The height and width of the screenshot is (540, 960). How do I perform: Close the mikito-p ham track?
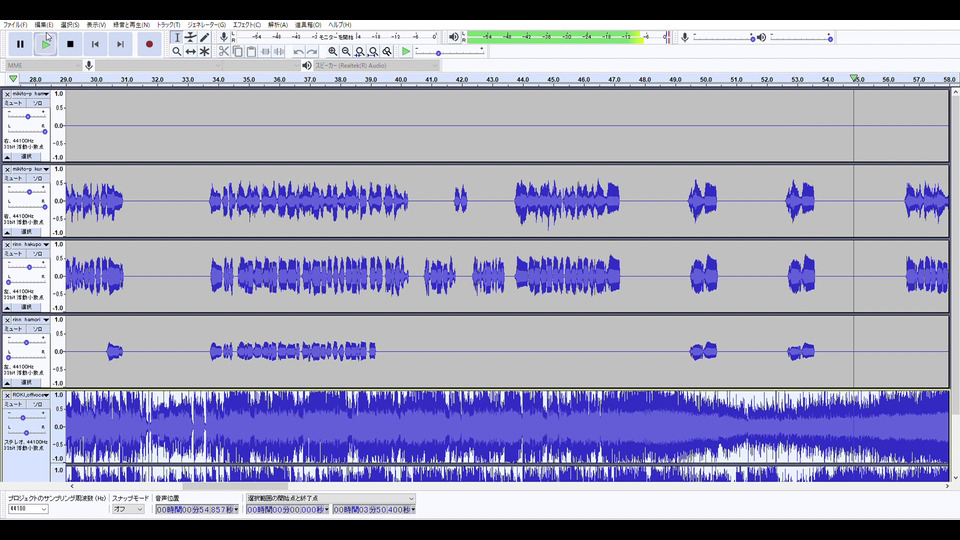click(7, 94)
